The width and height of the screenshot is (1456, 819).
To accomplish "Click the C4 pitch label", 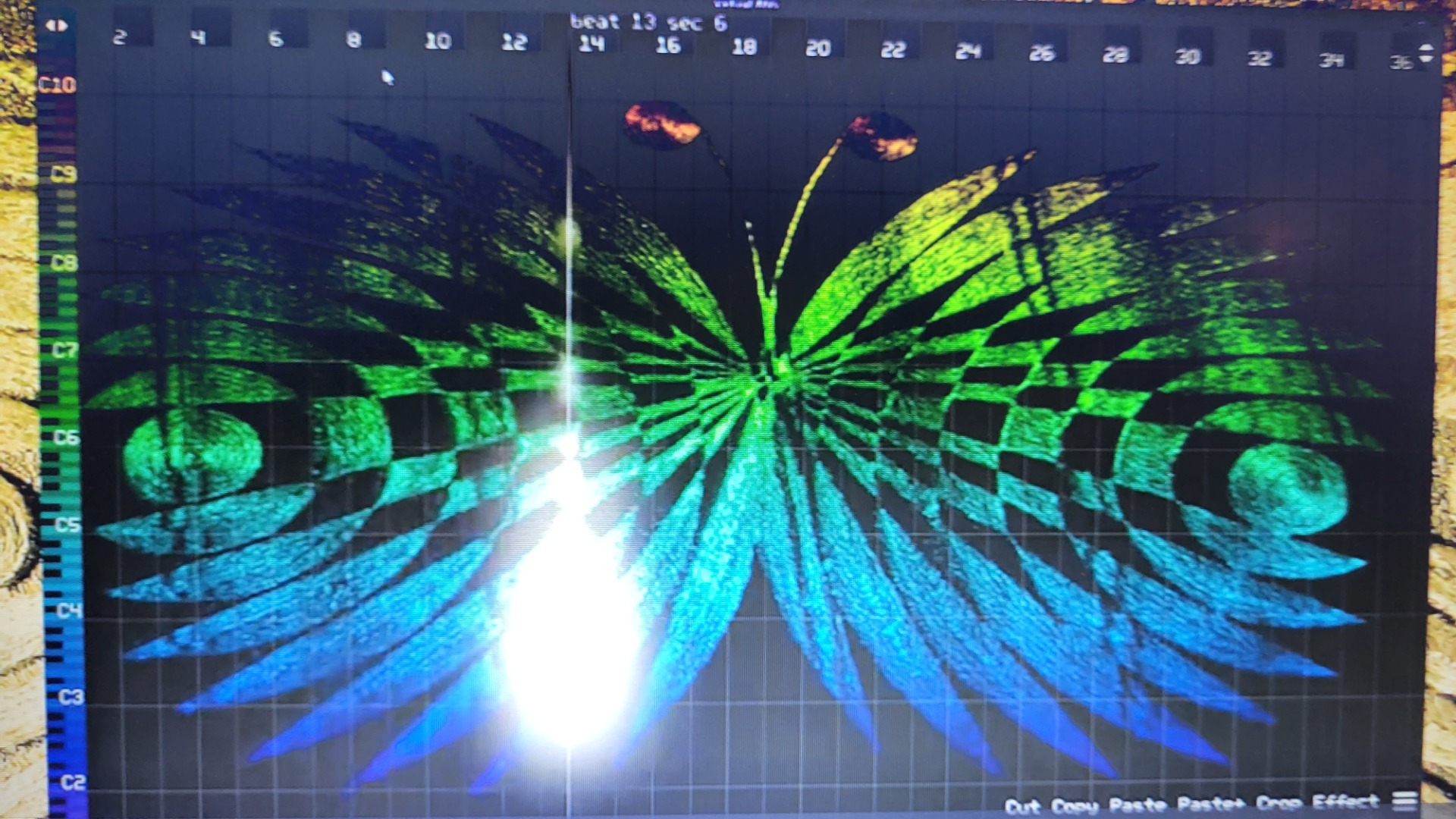I will (69, 610).
